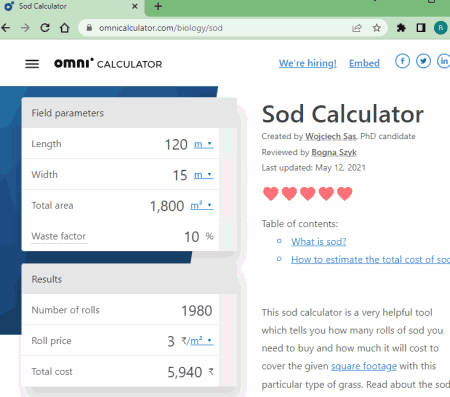450x397 pixels.
Task: Open the Omni hamburger menu
Action: pyautogui.click(x=32, y=64)
